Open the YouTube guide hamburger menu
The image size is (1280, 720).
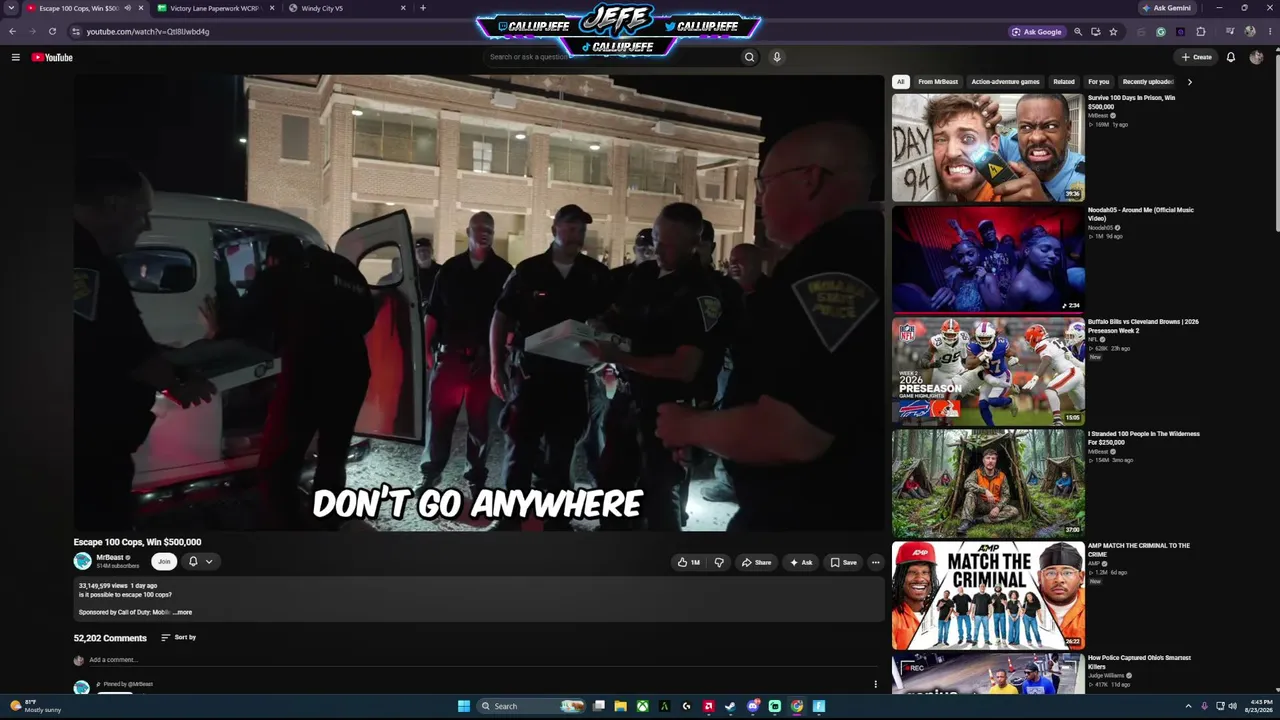(x=15, y=57)
